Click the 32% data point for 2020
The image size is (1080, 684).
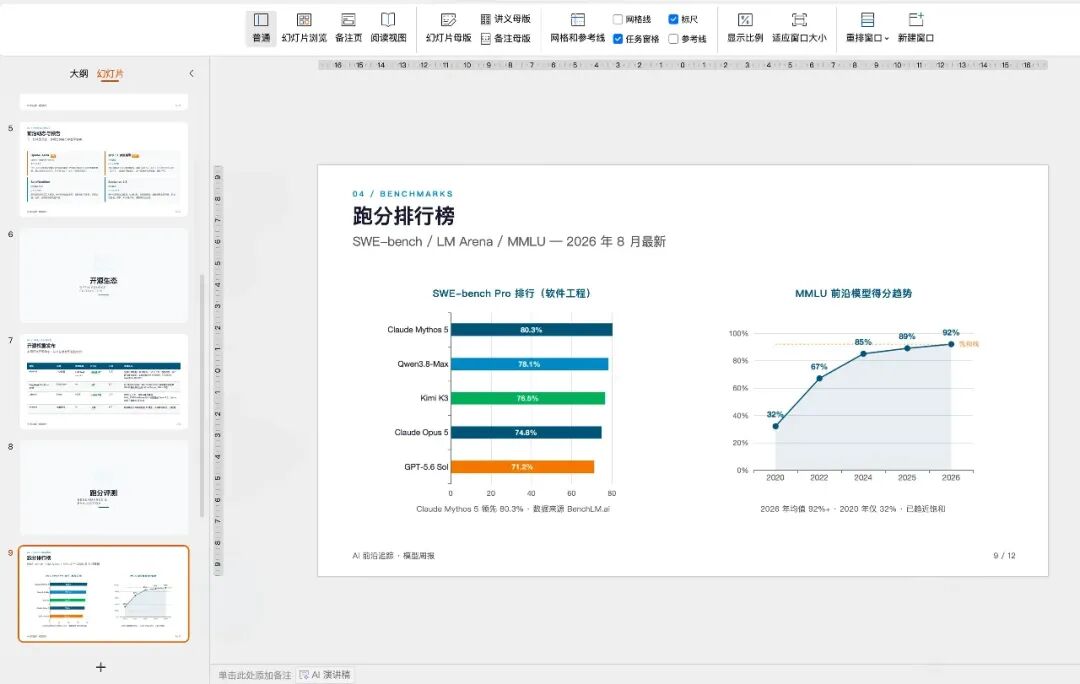(776, 426)
